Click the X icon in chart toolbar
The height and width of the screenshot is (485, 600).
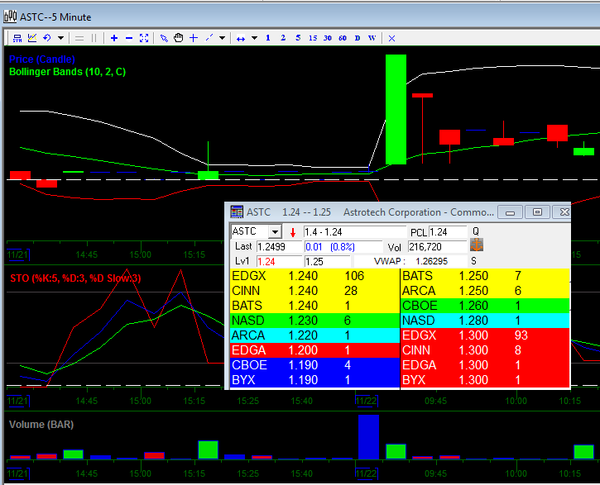click(x=391, y=38)
